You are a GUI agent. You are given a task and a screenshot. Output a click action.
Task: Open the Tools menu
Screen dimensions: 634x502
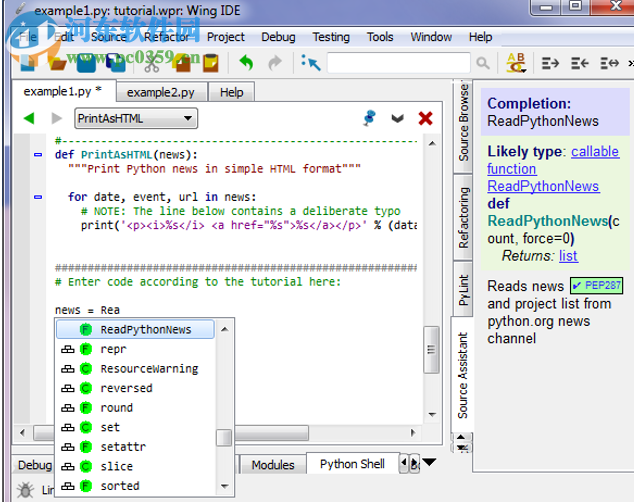click(380, 37)
